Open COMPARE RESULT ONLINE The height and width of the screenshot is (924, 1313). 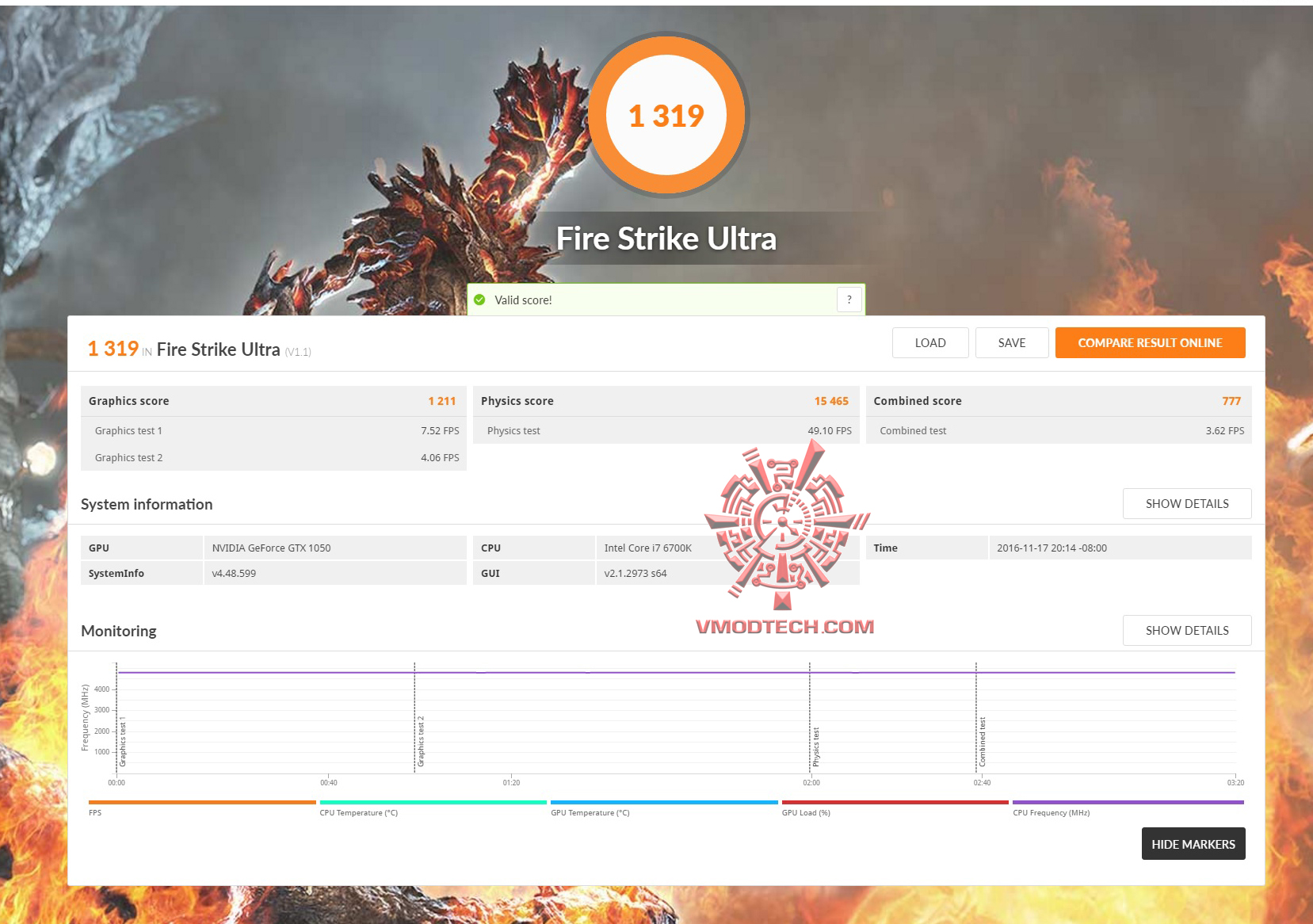(1150, 342)
